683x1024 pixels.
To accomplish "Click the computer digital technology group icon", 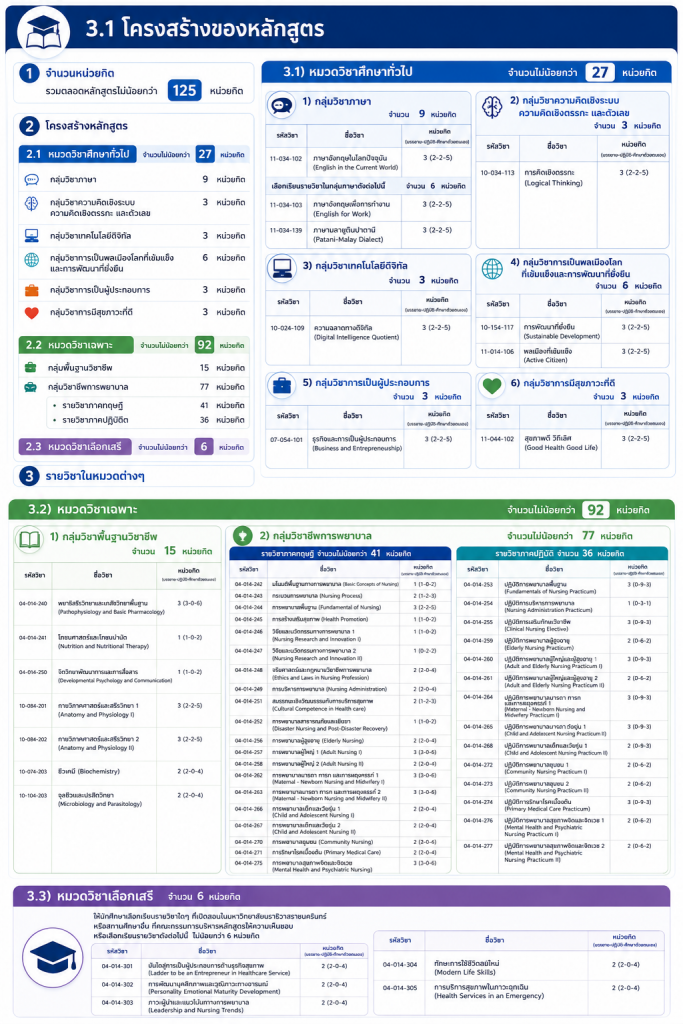I will [282, 268].
